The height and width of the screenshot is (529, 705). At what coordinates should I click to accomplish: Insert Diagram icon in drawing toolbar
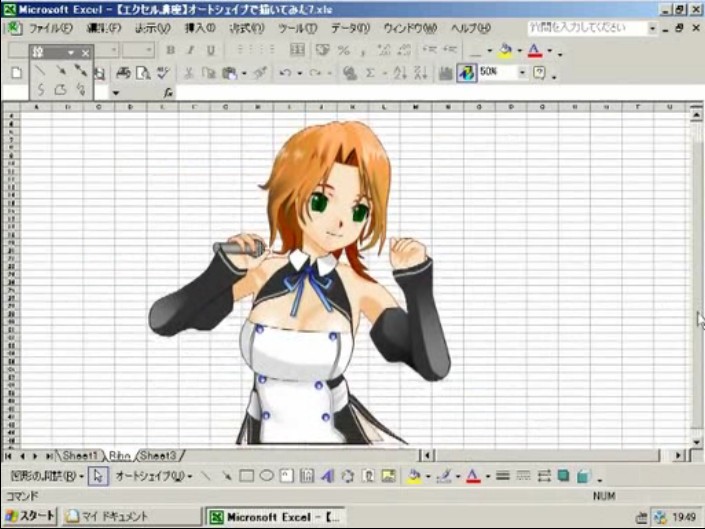348,476
